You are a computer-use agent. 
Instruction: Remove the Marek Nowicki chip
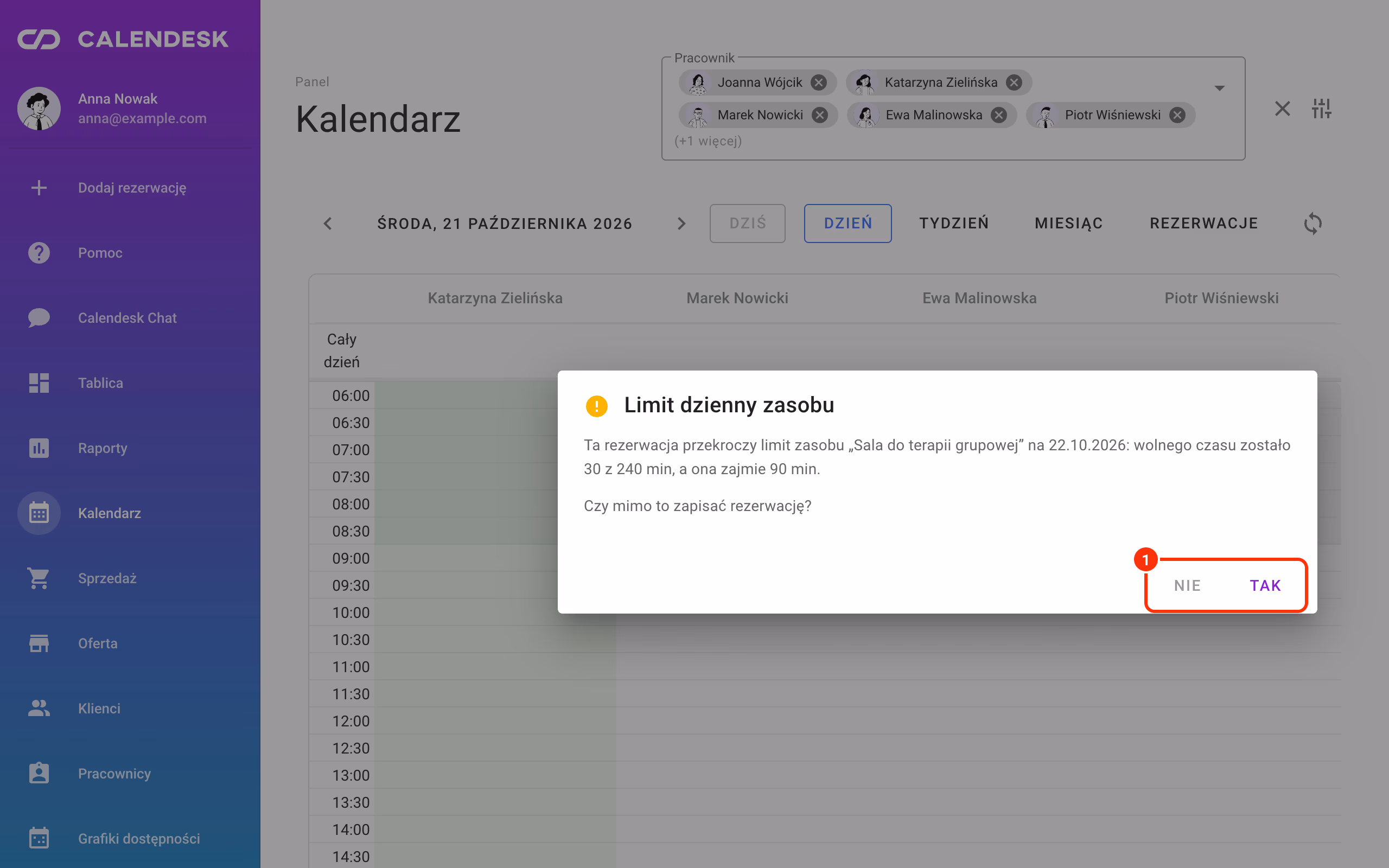[820, 116]
